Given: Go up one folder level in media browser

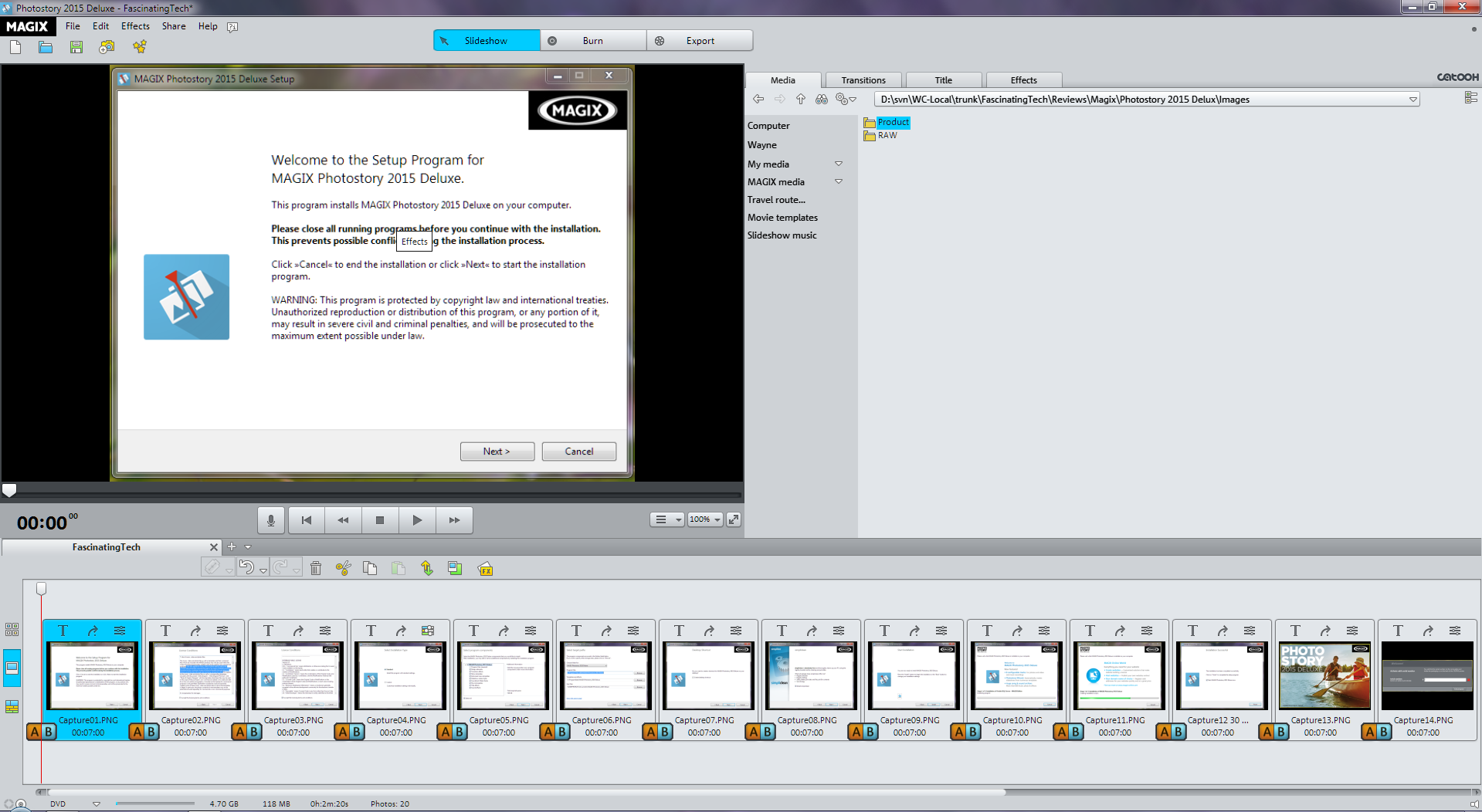Looking at the screenshot, I should tap(801, 99).
